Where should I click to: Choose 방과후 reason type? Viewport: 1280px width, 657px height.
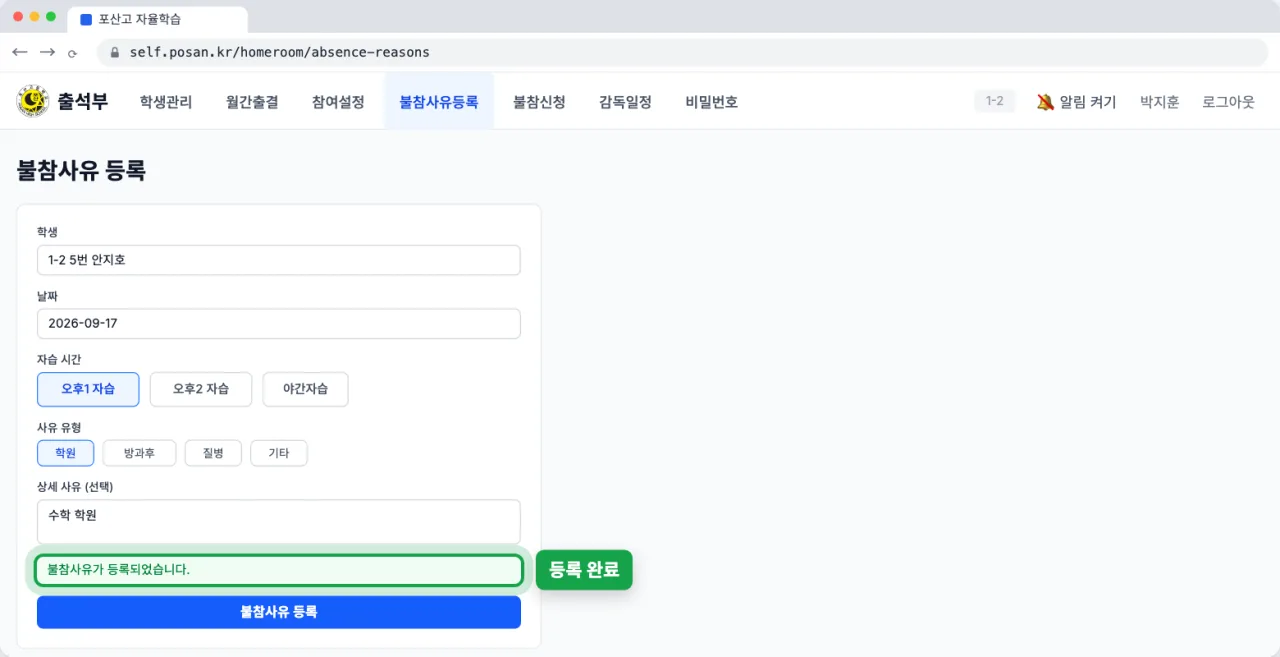tap(140, 453)
